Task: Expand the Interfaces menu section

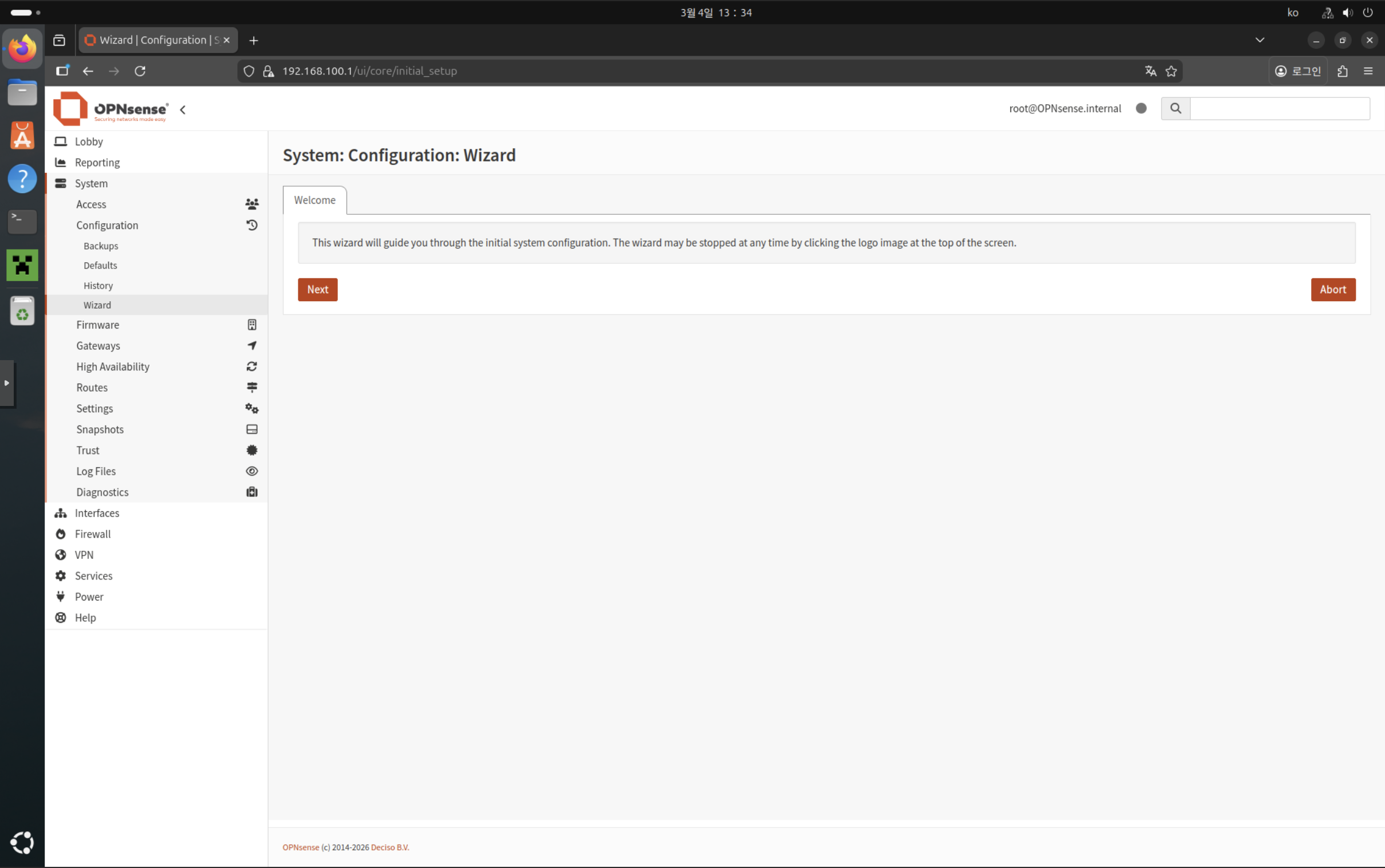Action: [x=96, y=513]
